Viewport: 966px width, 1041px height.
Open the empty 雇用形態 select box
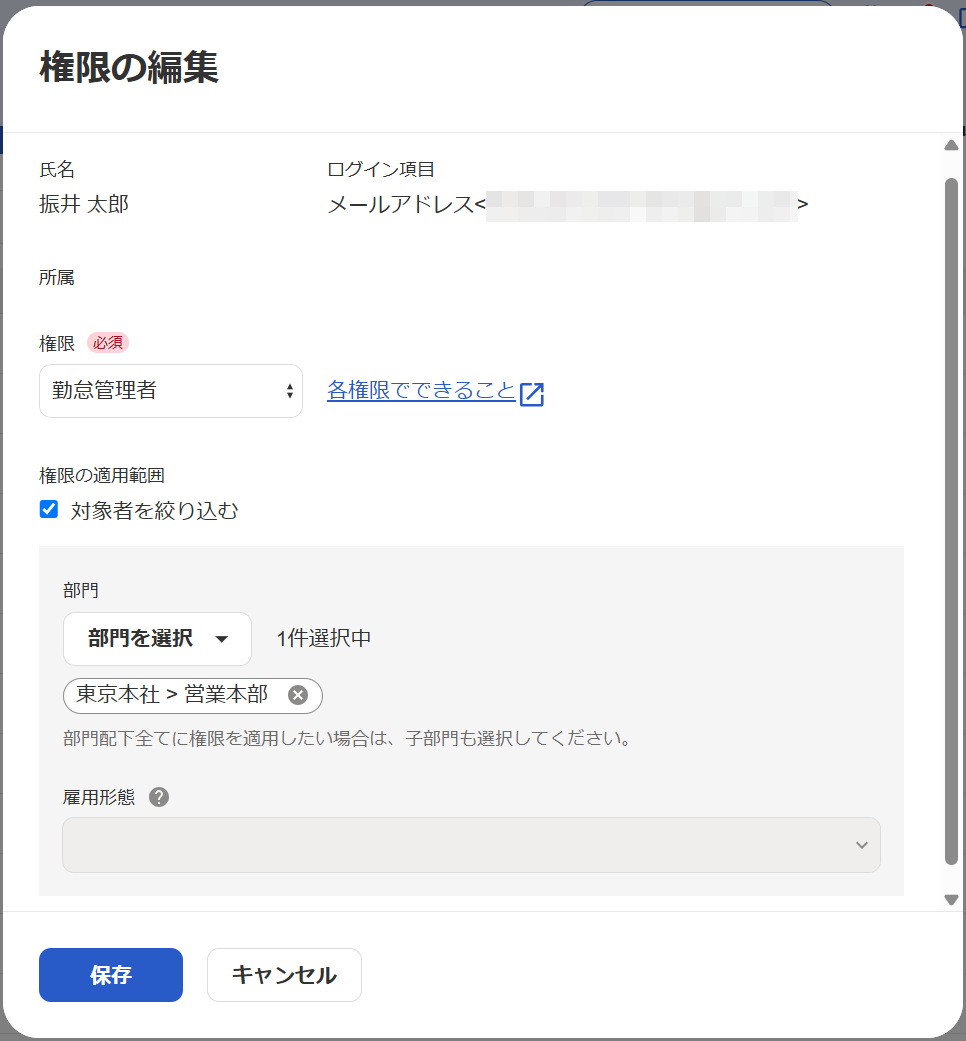click(x=471, y=844)
